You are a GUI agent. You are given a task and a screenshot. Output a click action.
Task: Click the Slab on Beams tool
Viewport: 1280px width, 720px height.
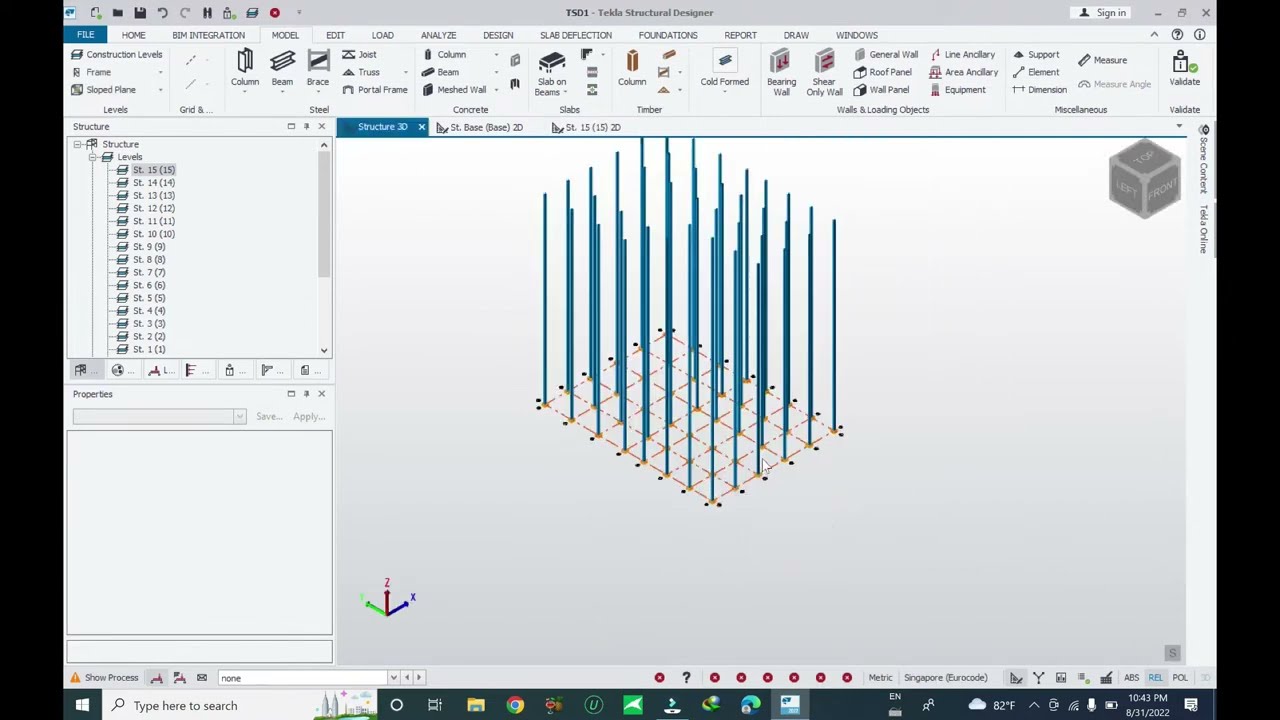(552, 73)
